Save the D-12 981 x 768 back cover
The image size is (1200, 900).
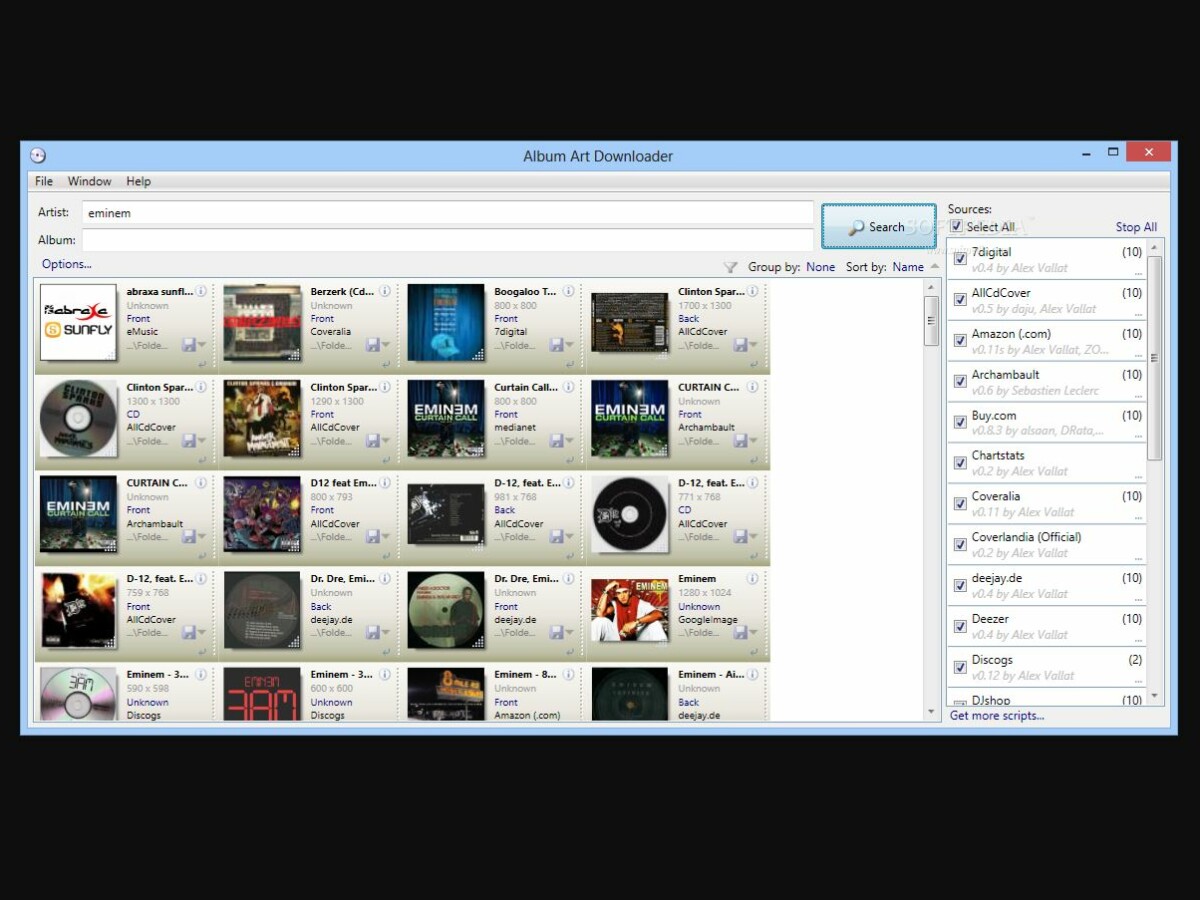(556, 537)
